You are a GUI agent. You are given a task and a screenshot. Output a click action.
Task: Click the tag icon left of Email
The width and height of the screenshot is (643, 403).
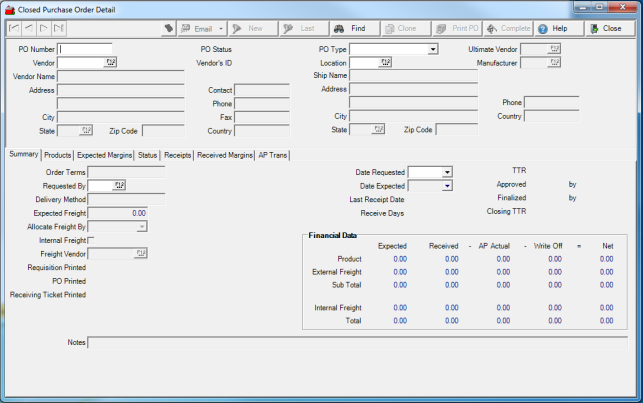(x=170, y=29)
